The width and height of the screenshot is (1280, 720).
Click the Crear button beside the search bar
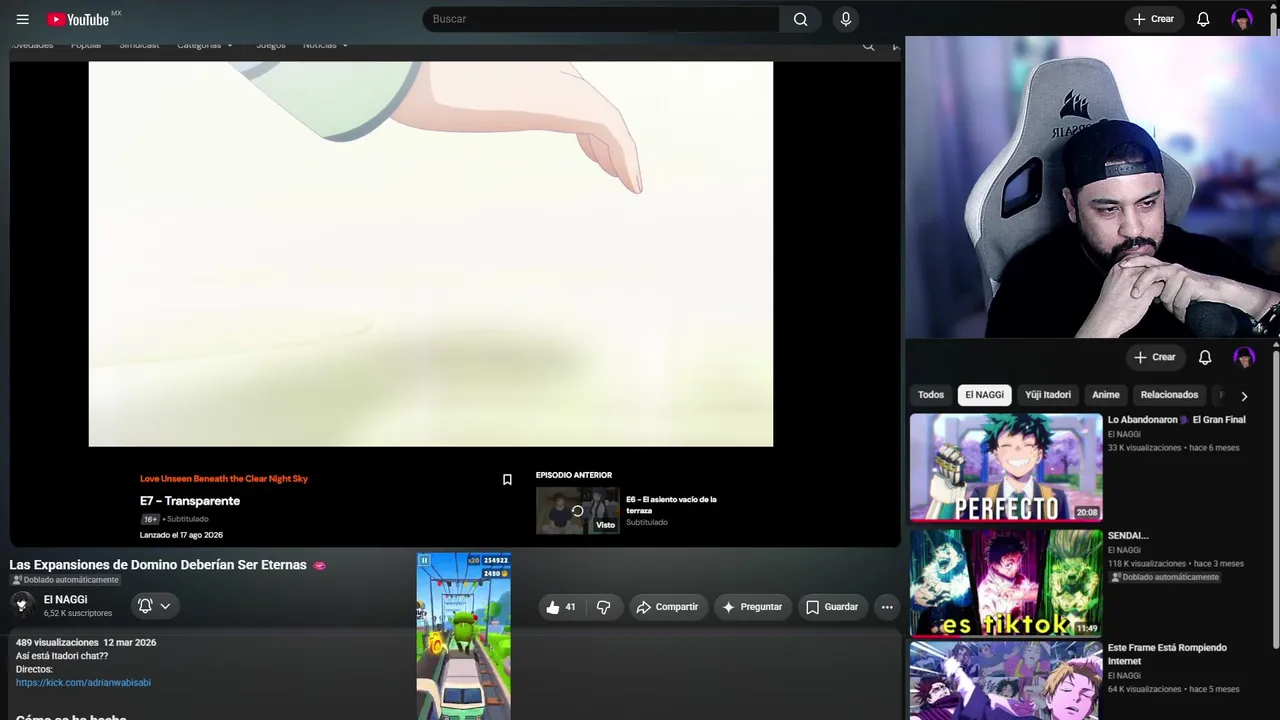click(1153, 19)
